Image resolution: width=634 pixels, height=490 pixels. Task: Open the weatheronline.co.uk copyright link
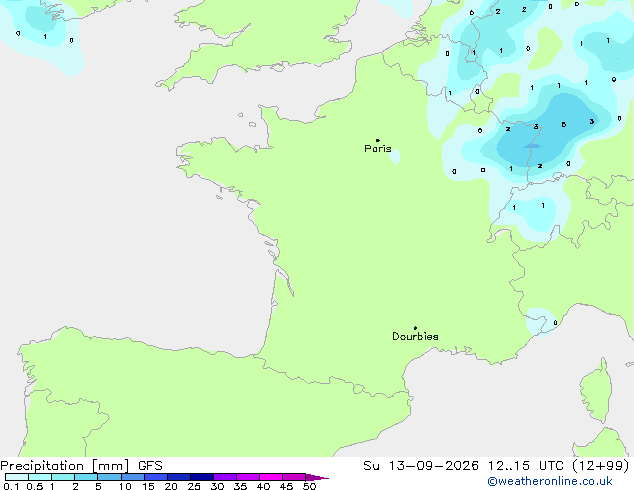pyautogui.click(x=550, y=481)
